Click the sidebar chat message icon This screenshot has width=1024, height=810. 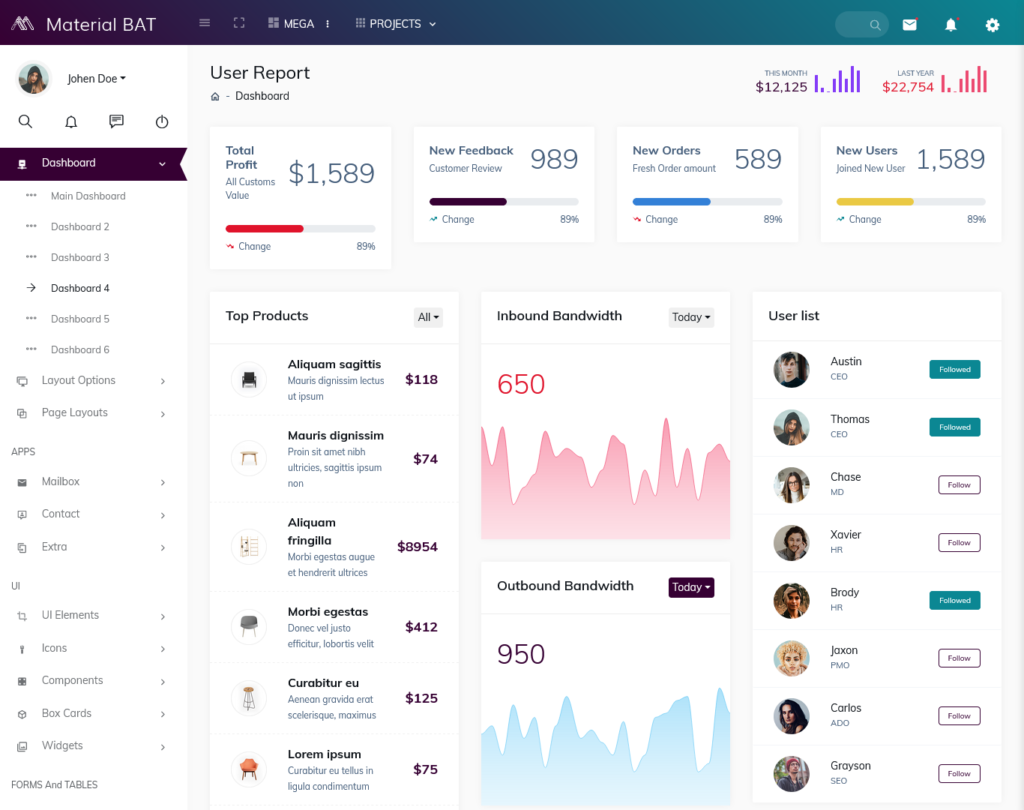tap(116, 121)
